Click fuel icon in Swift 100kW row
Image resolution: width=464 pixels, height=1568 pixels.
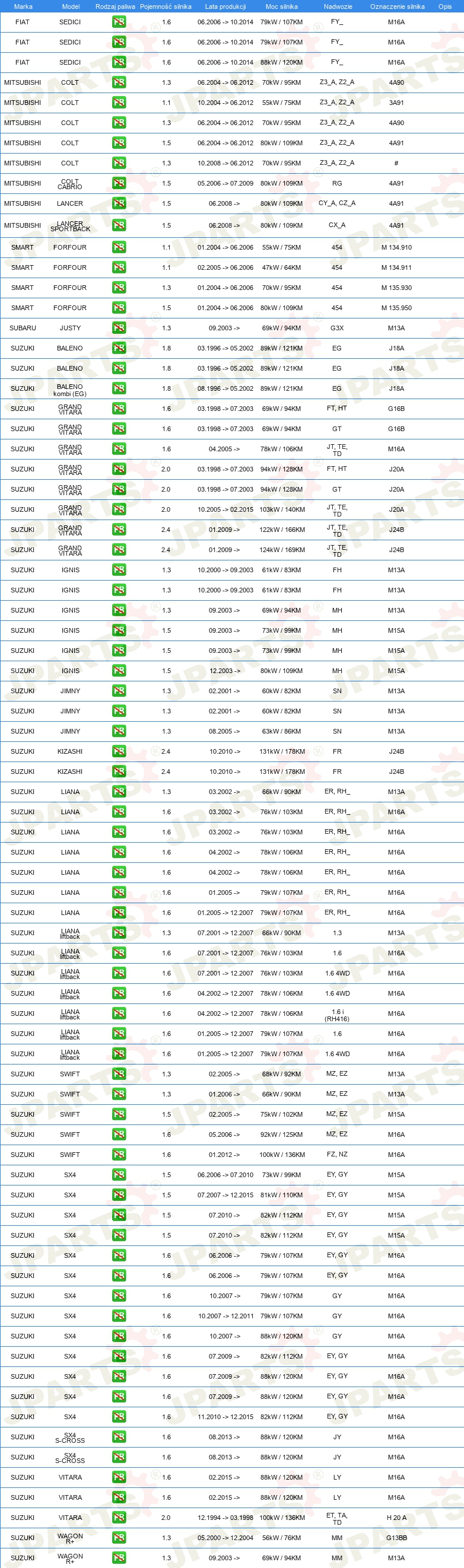coord(119,1154)
